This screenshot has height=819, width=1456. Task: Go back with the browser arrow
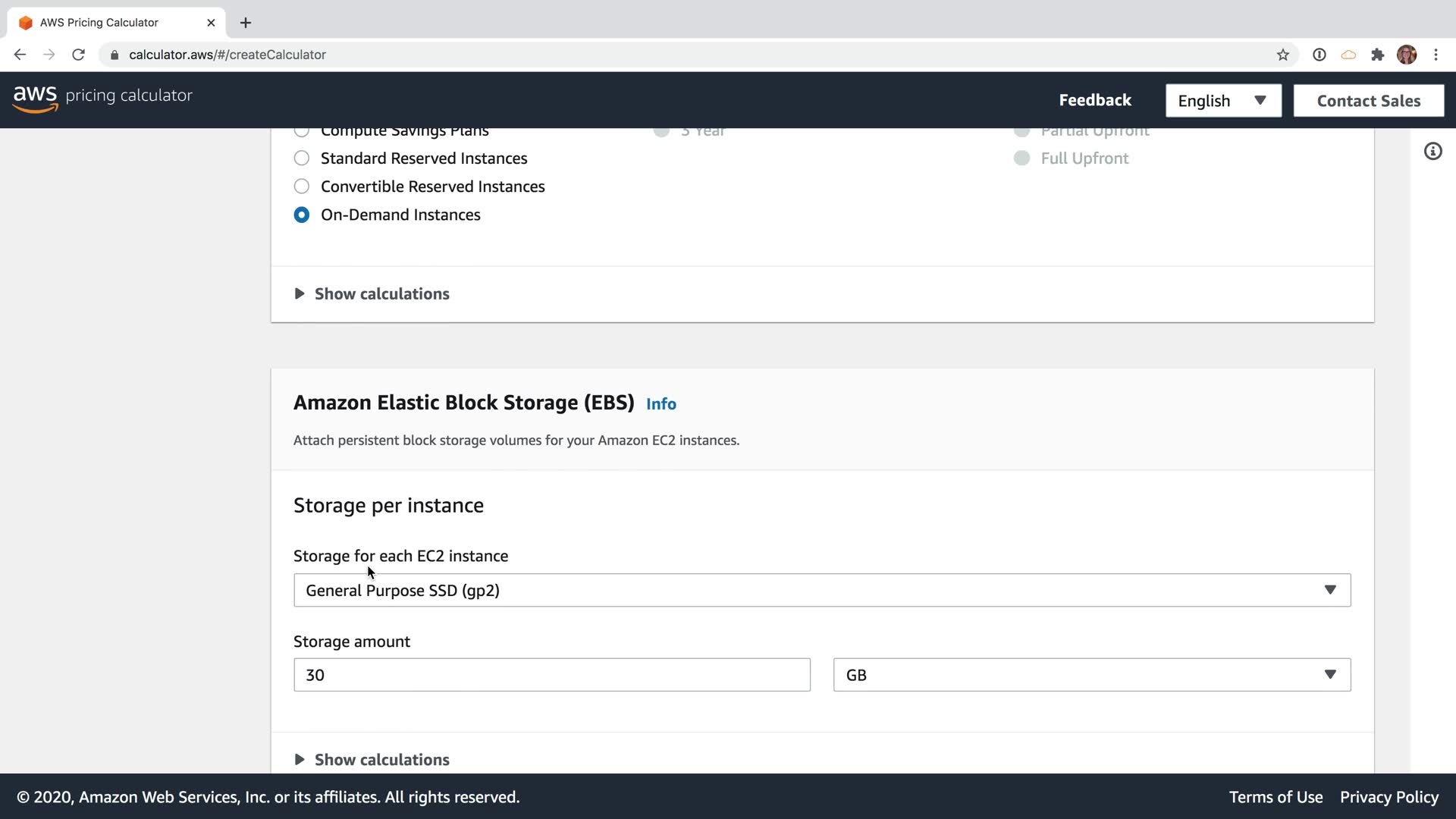20,55
